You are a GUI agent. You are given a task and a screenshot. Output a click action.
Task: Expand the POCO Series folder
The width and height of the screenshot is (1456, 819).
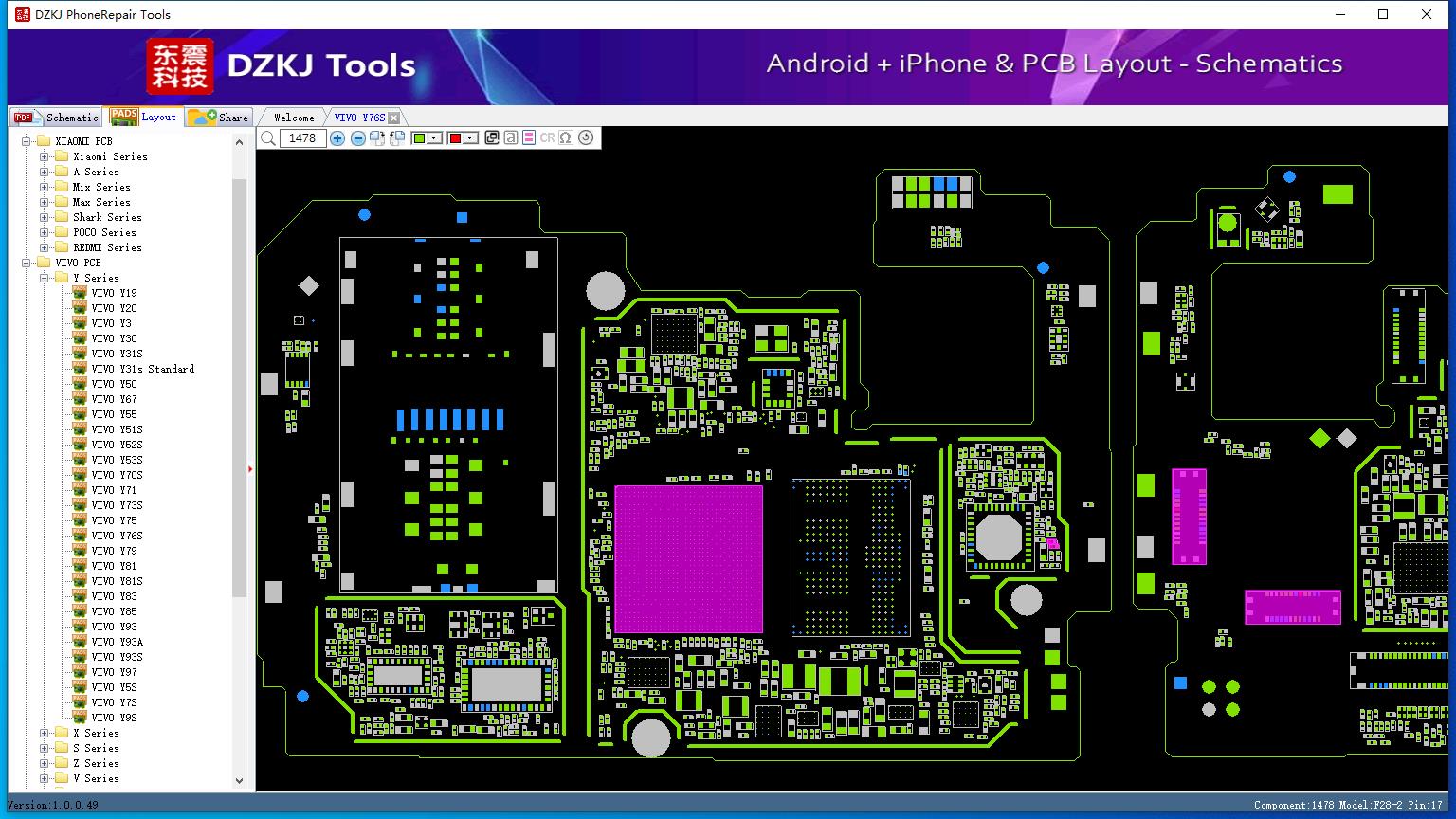click(45, 232)
